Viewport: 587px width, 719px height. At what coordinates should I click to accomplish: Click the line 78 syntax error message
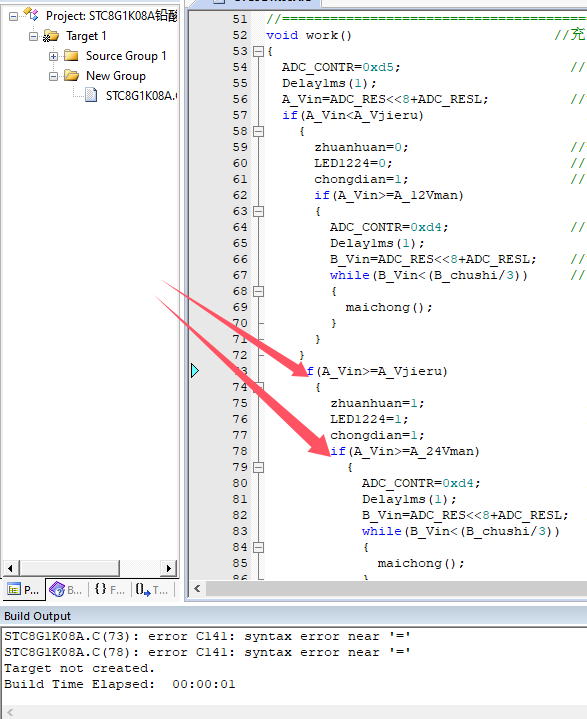coord(207,653)
